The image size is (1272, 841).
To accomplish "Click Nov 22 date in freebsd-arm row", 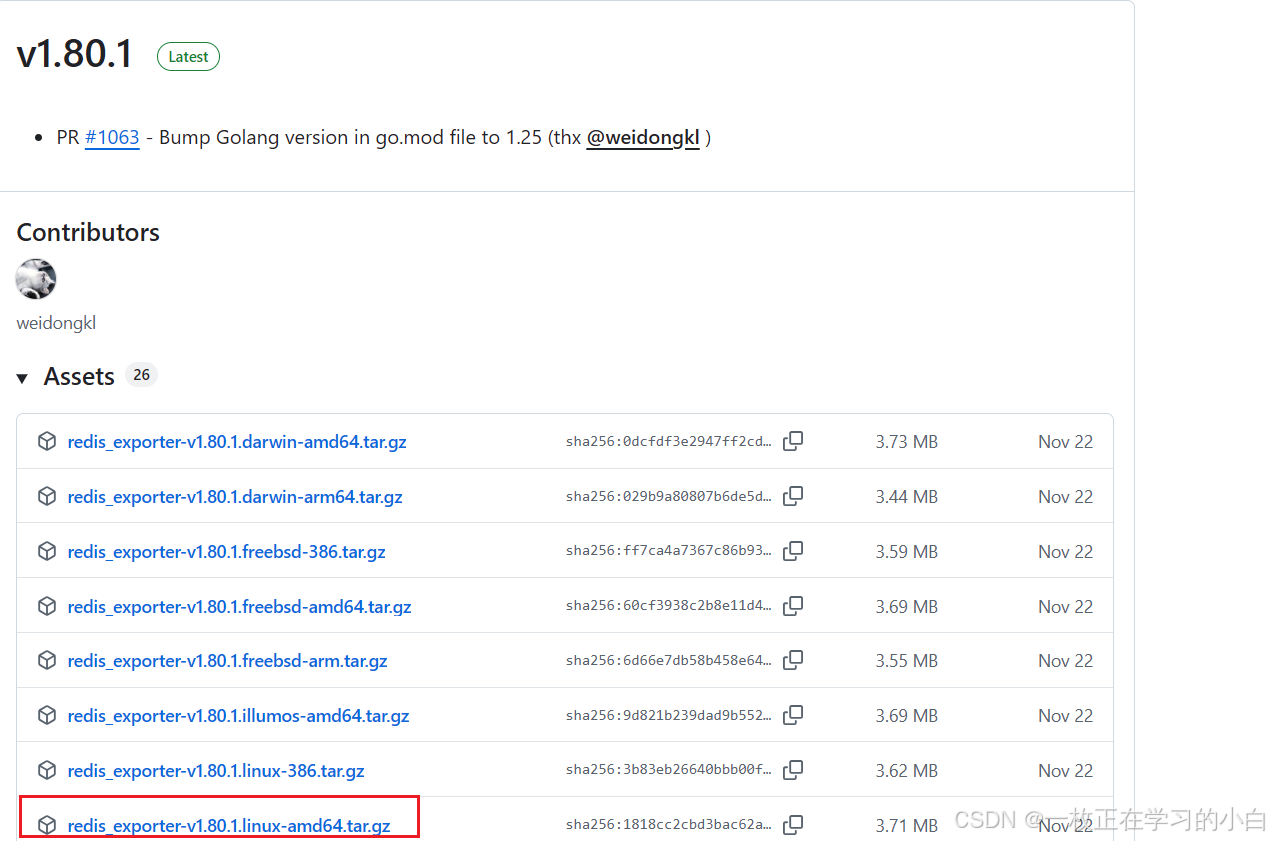I will (1065, 660).
